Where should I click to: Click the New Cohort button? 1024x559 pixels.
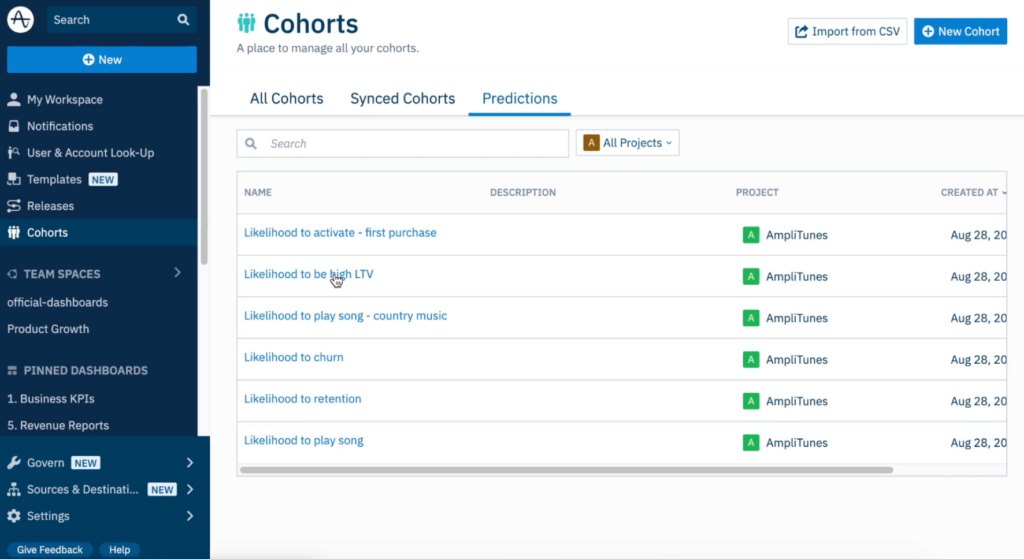[x=960, y=31]
